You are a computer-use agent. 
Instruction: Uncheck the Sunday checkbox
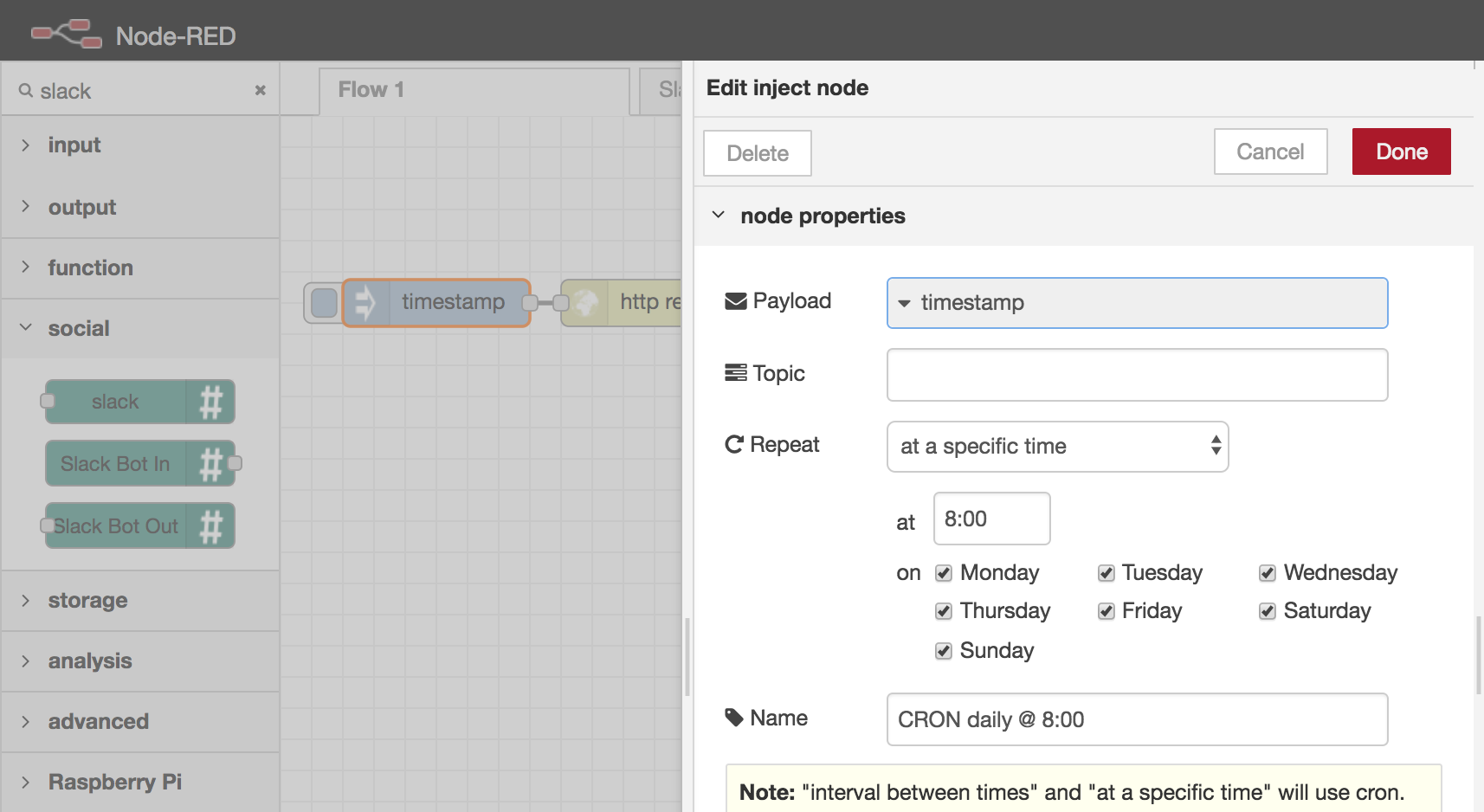tap(944, 651)
